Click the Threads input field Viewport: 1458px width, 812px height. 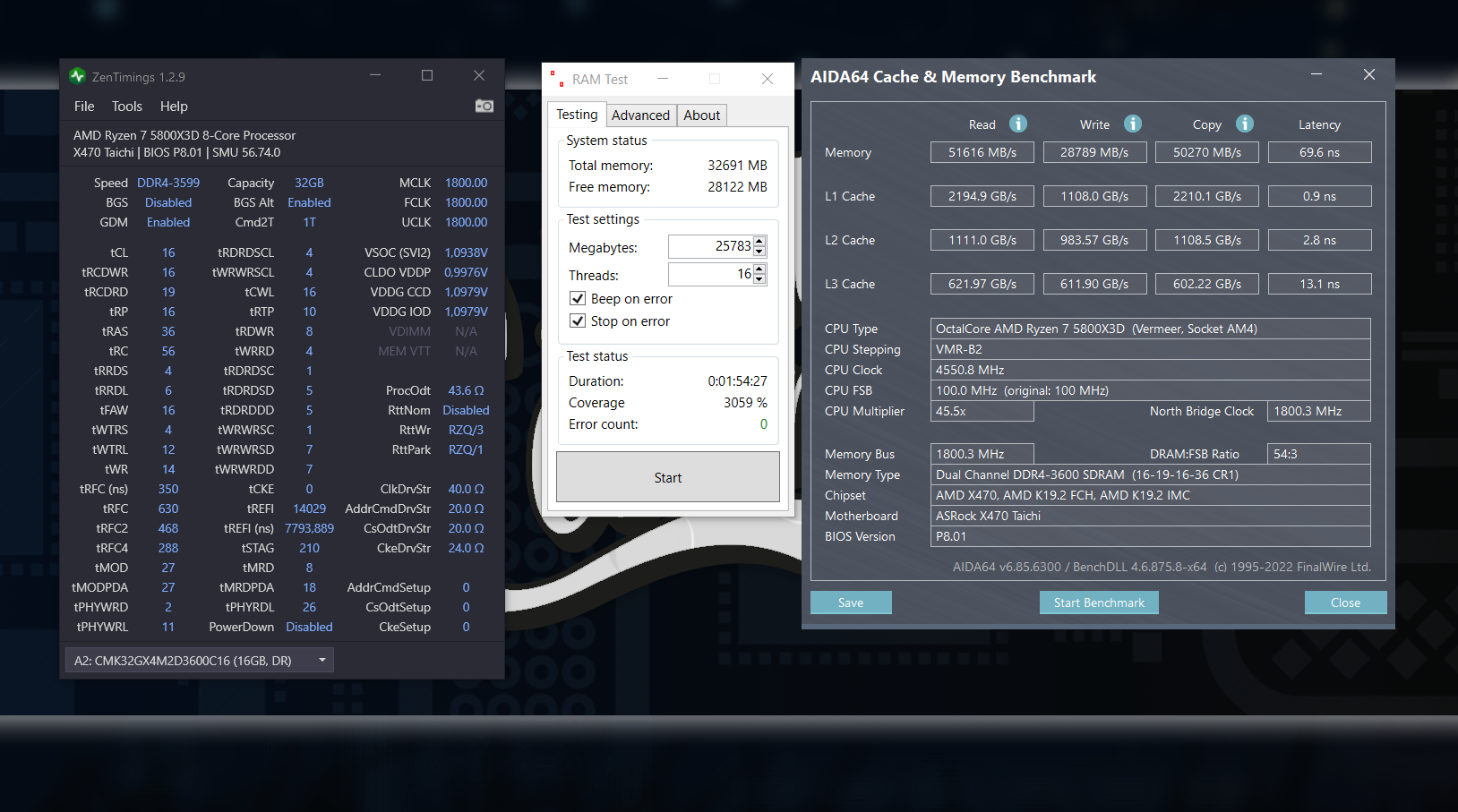pos(711,274)
